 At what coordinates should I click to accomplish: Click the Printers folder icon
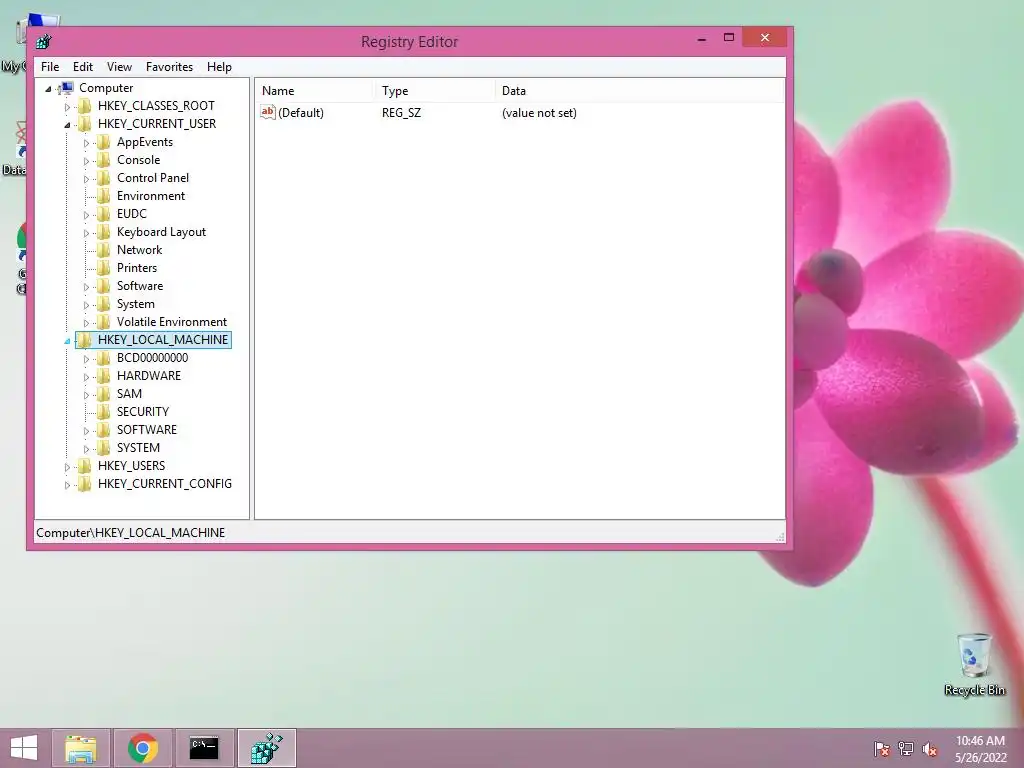(x=103, y=268)
